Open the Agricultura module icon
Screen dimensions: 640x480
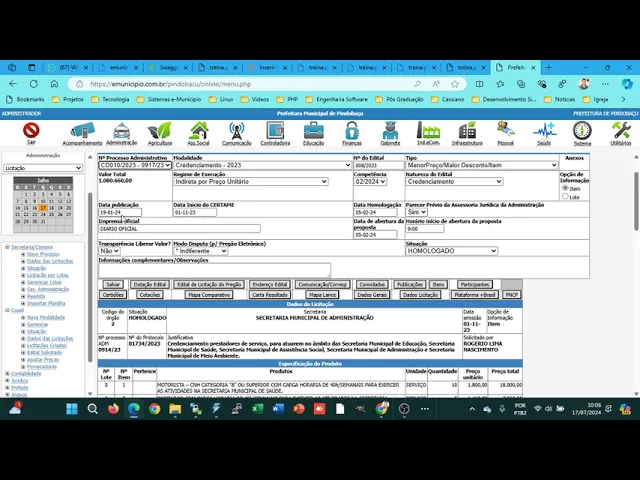click(x=160, y=131)
